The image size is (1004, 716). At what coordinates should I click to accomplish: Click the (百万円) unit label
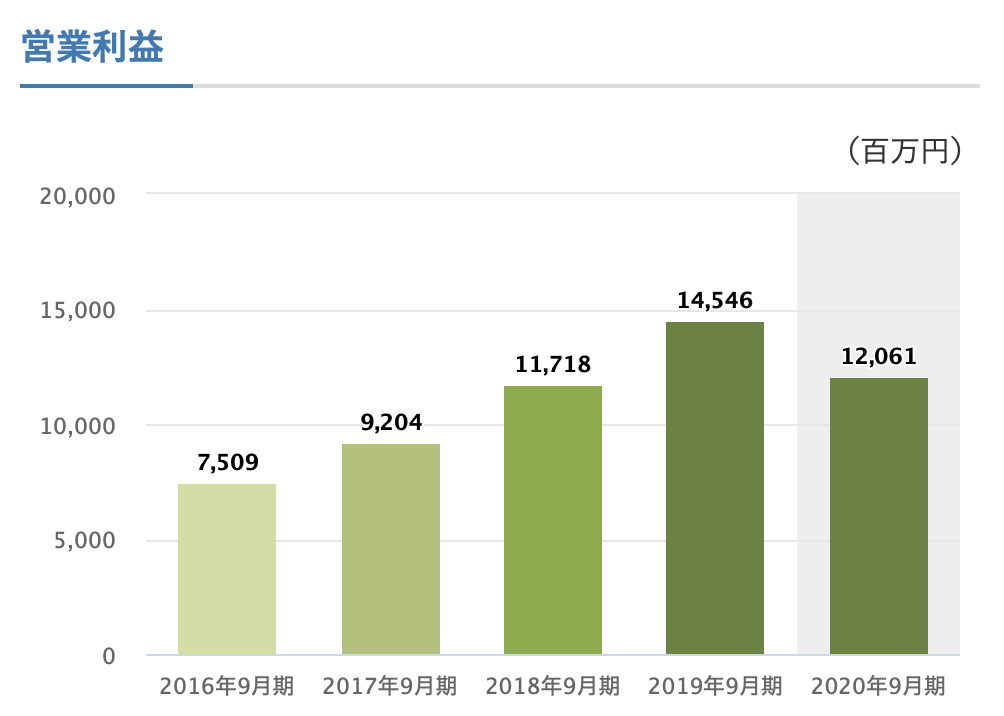click(x=905, y=151)
